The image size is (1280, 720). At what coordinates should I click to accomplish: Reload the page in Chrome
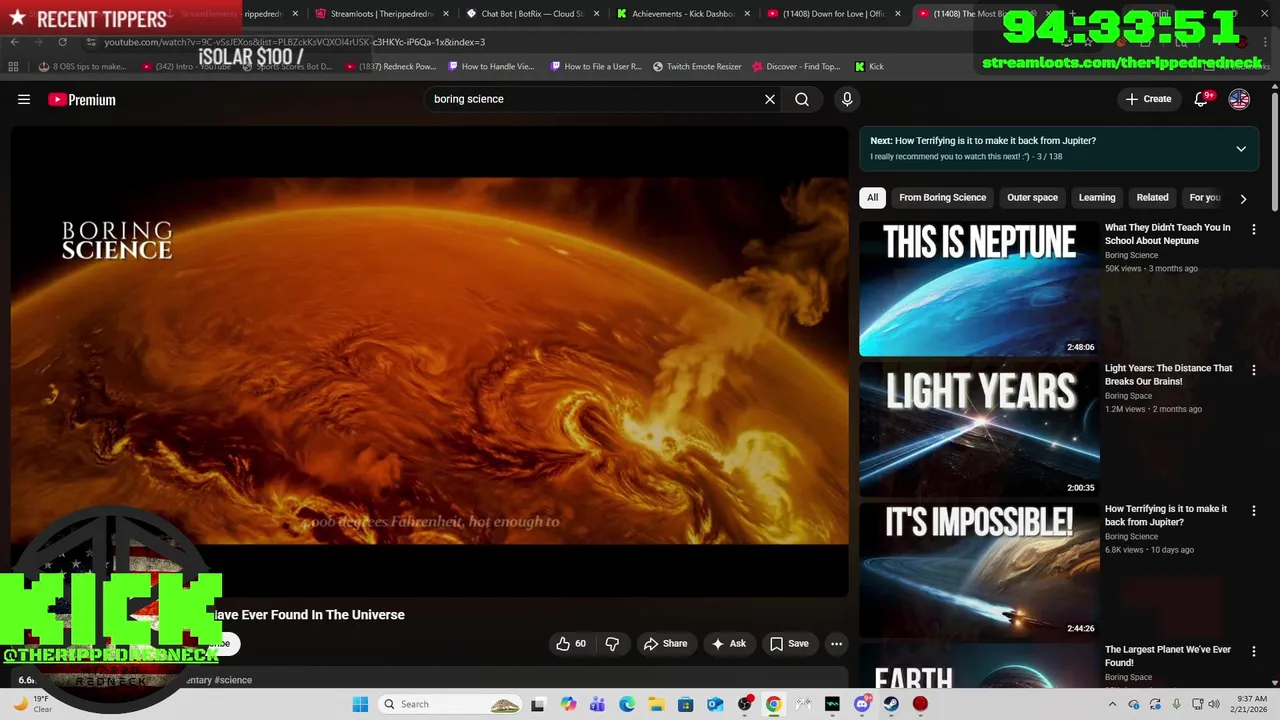(62, 42)
